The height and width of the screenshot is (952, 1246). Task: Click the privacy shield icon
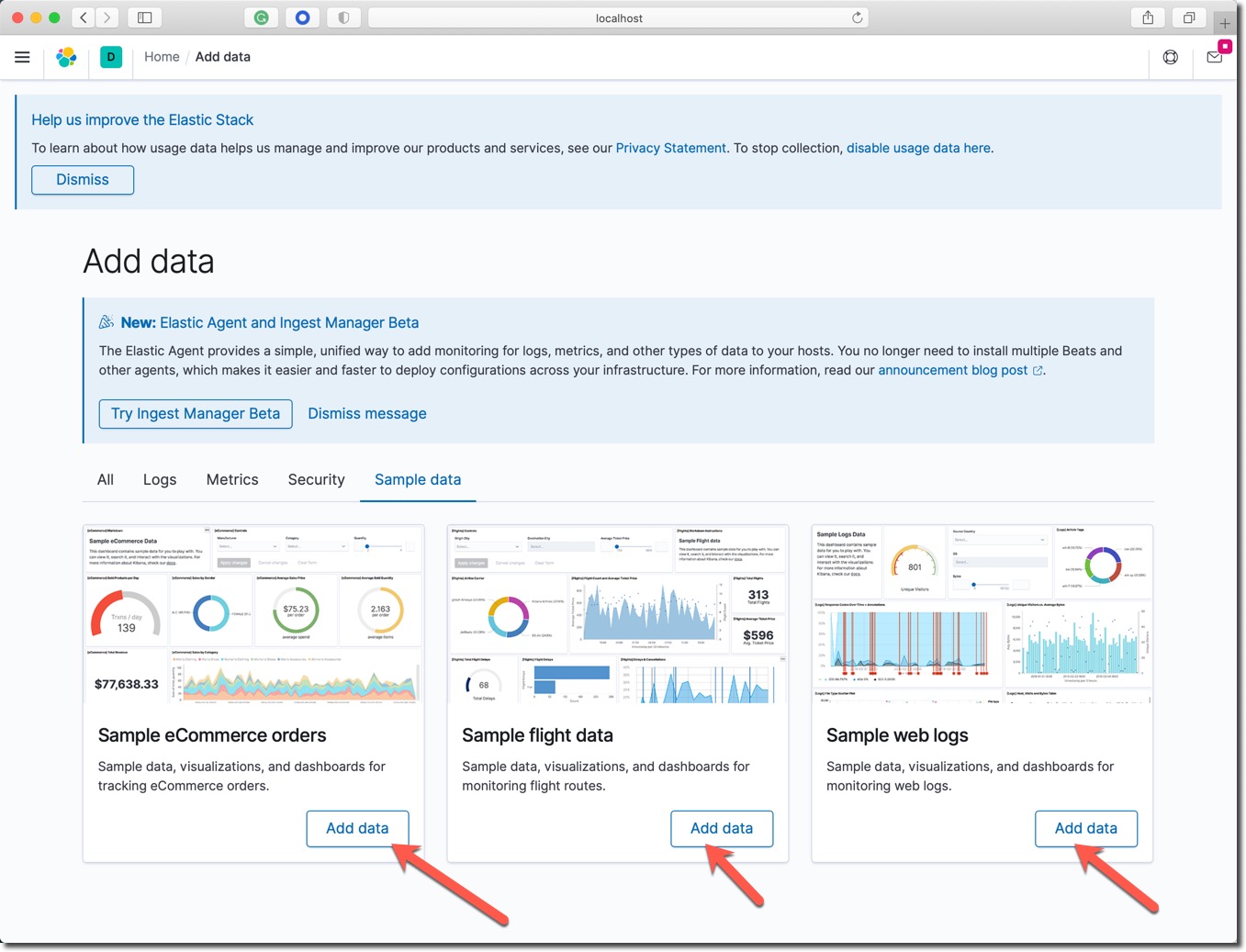pyautogui.click(x=343, y=17)
